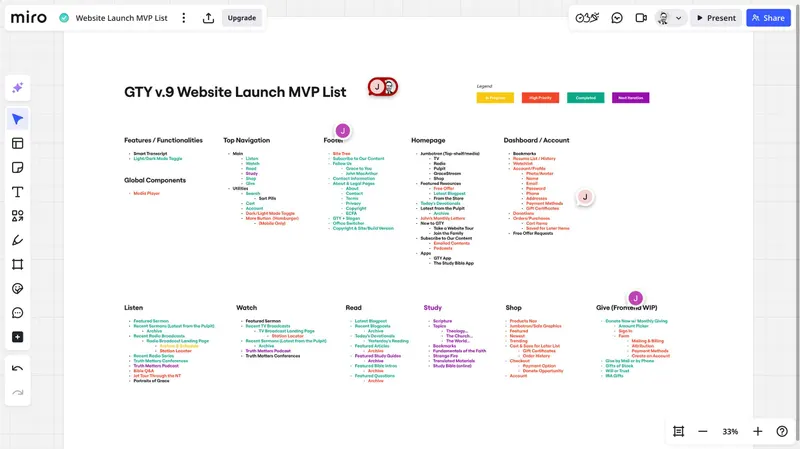Open board options three-dot menu

(184, 18)
